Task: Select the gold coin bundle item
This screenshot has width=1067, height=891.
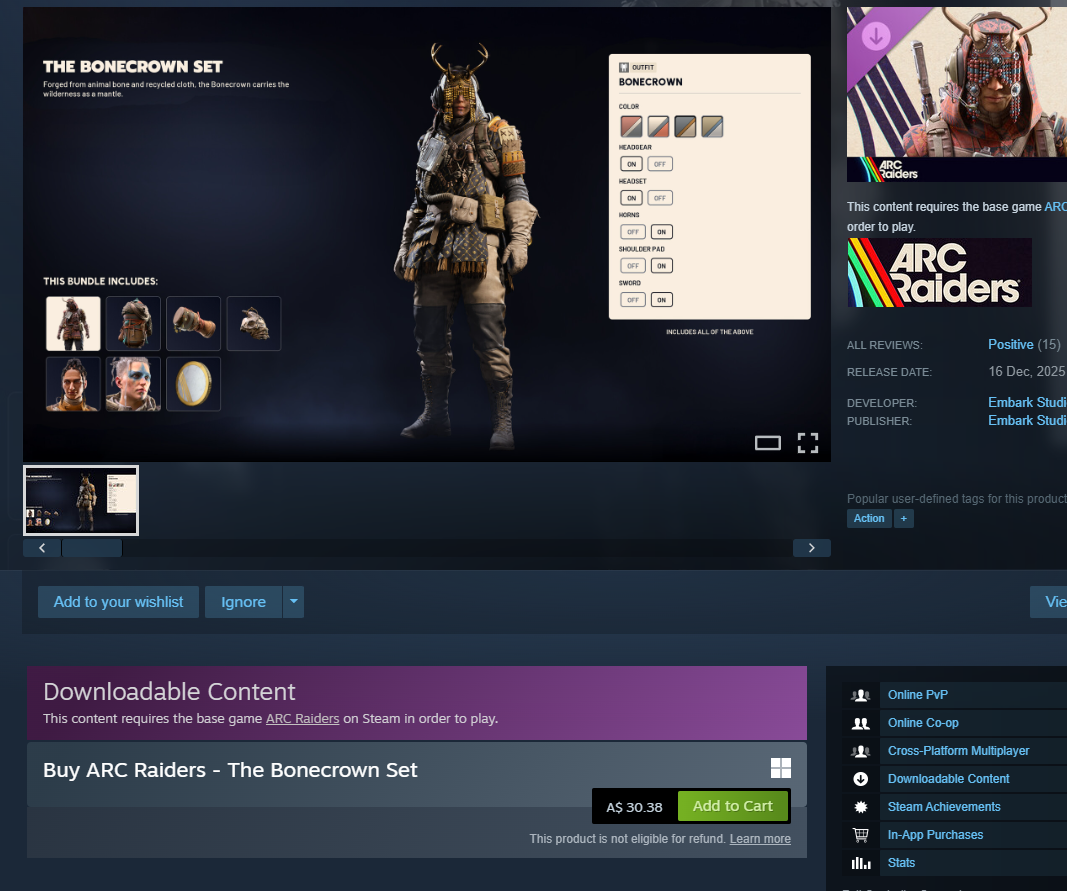Action: [193, 384]
